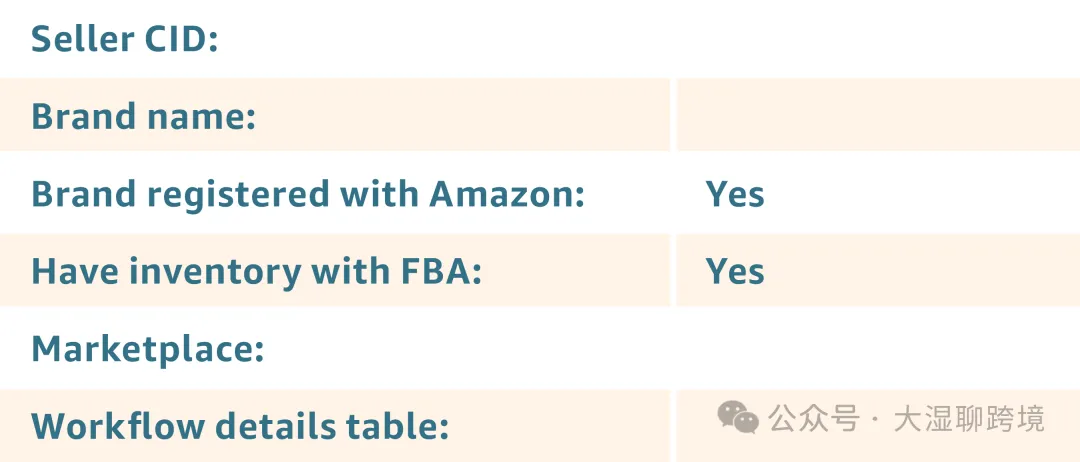1080x462 pixels.
Task: Select the 'Have inventory with FBA:' row label
Action: [256, 271]
